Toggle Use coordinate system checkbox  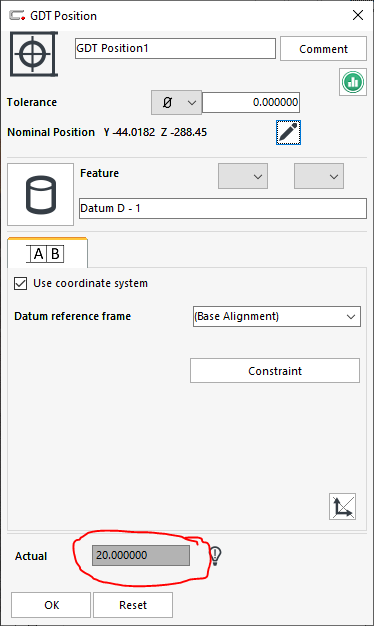20,283
